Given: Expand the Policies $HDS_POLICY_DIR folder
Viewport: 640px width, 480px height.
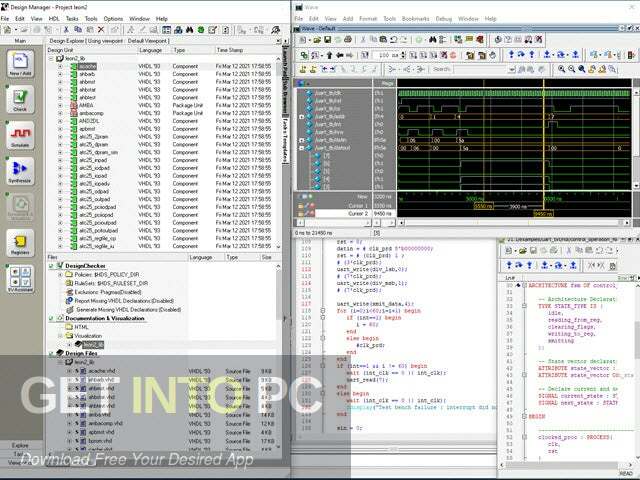Looking at the screenshot, I should (x=60, y=275).
